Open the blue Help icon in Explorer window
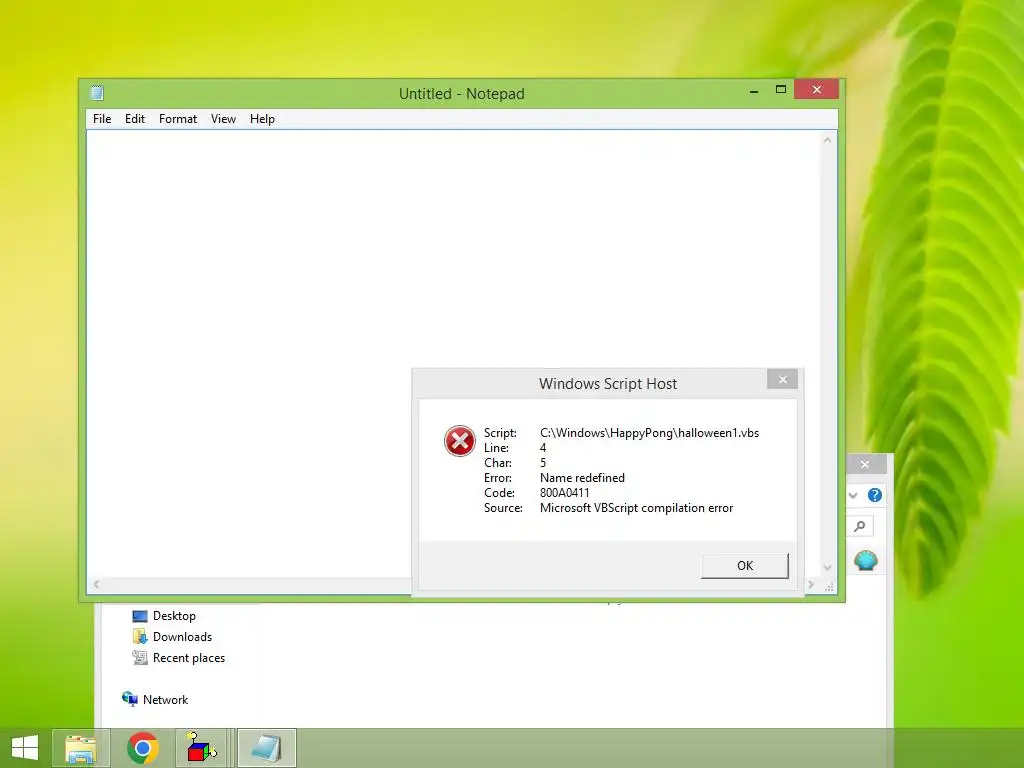The width and height of the screenshot is (1024, 768). (x=874, y=495)
